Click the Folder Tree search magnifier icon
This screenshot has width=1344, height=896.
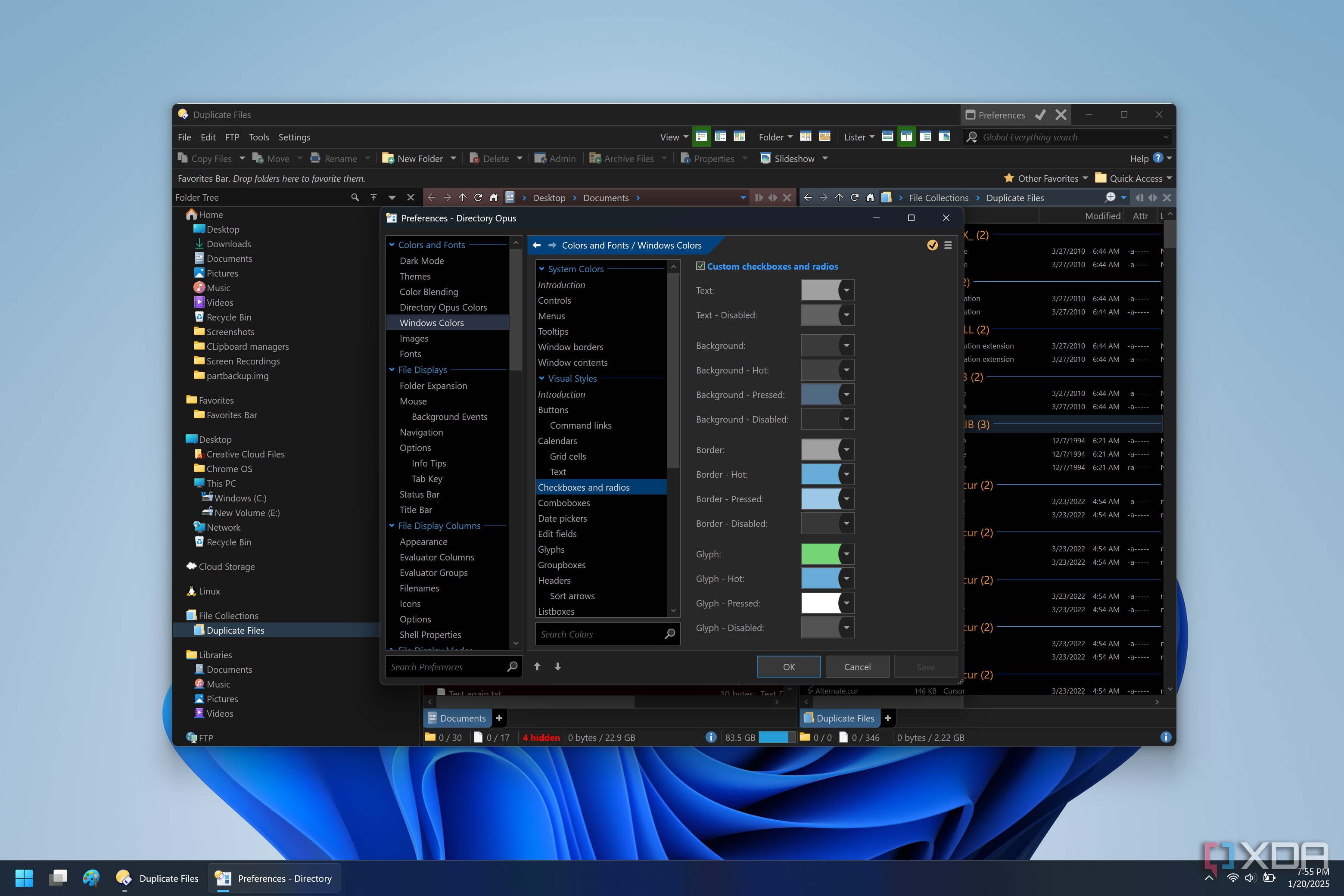coord(355,197)
